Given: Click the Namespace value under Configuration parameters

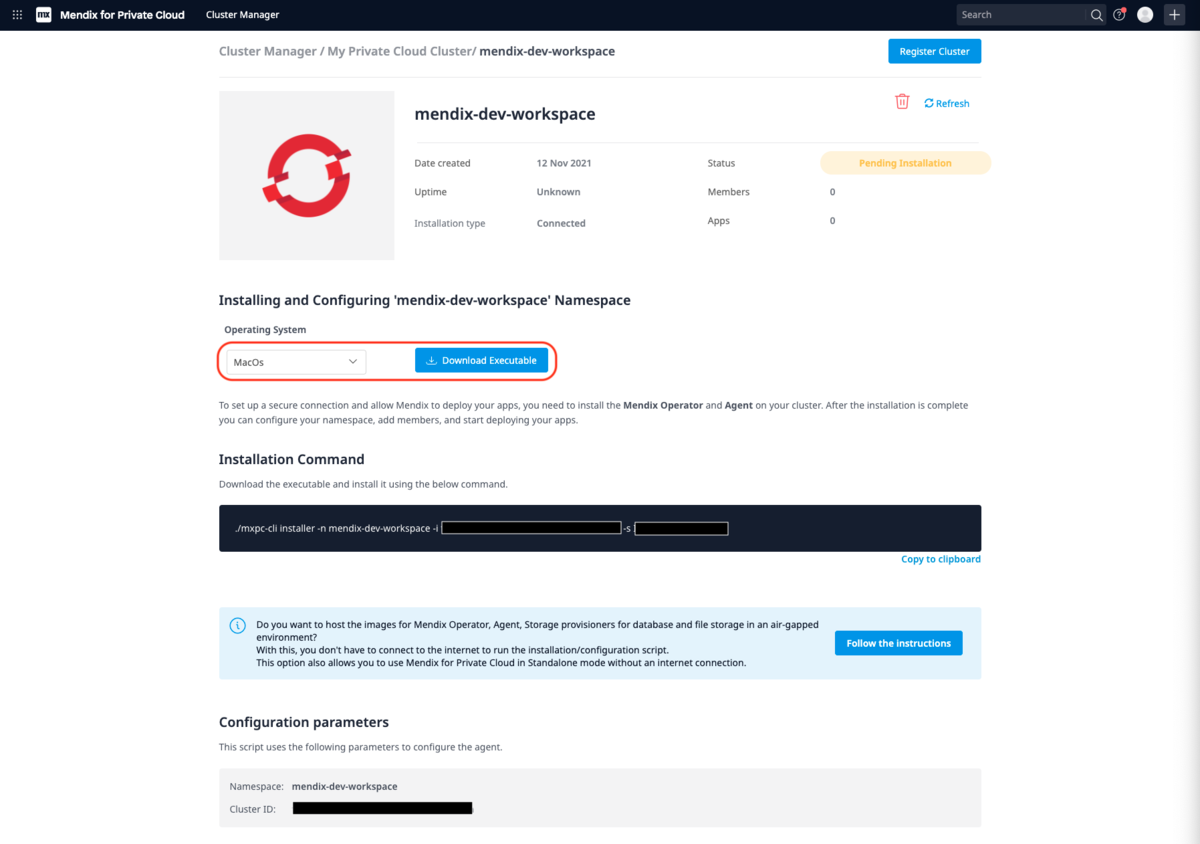Looking at the screenshot, I should click(344, 786).
